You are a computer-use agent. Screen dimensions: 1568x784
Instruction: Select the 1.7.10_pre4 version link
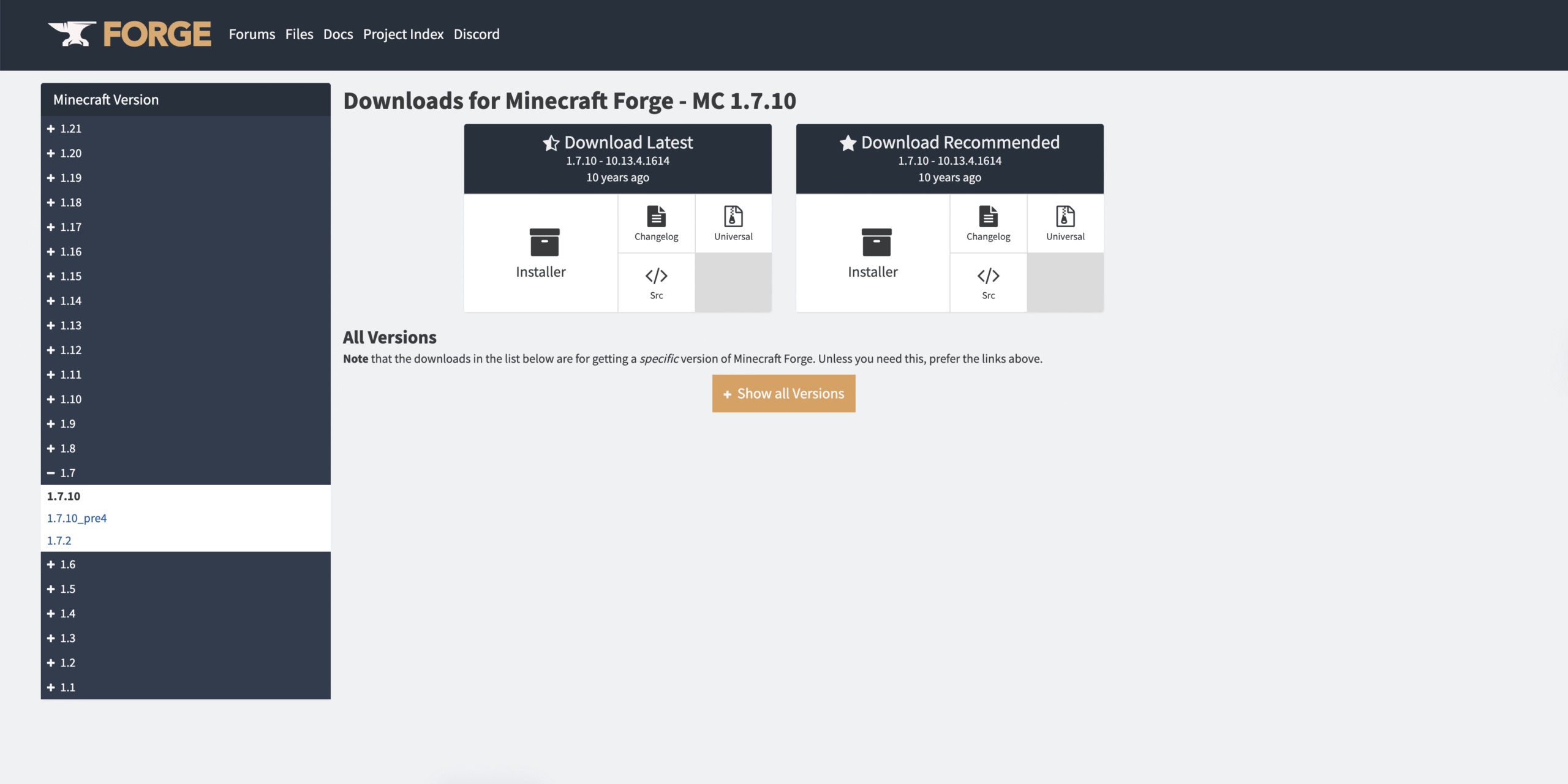[77, 518]
